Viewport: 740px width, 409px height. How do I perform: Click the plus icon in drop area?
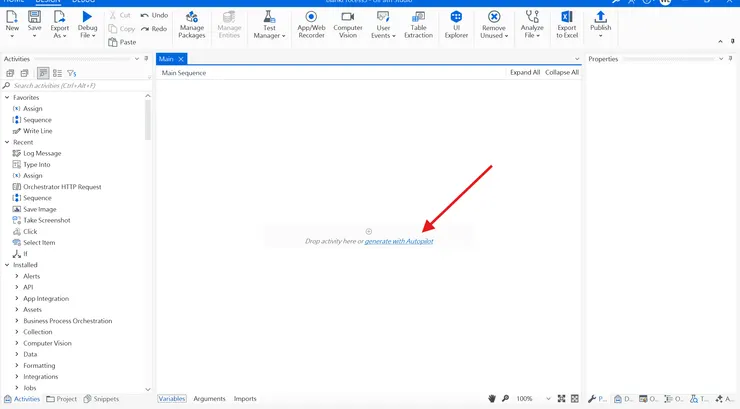pyautogui.click(x=369, y=231)
